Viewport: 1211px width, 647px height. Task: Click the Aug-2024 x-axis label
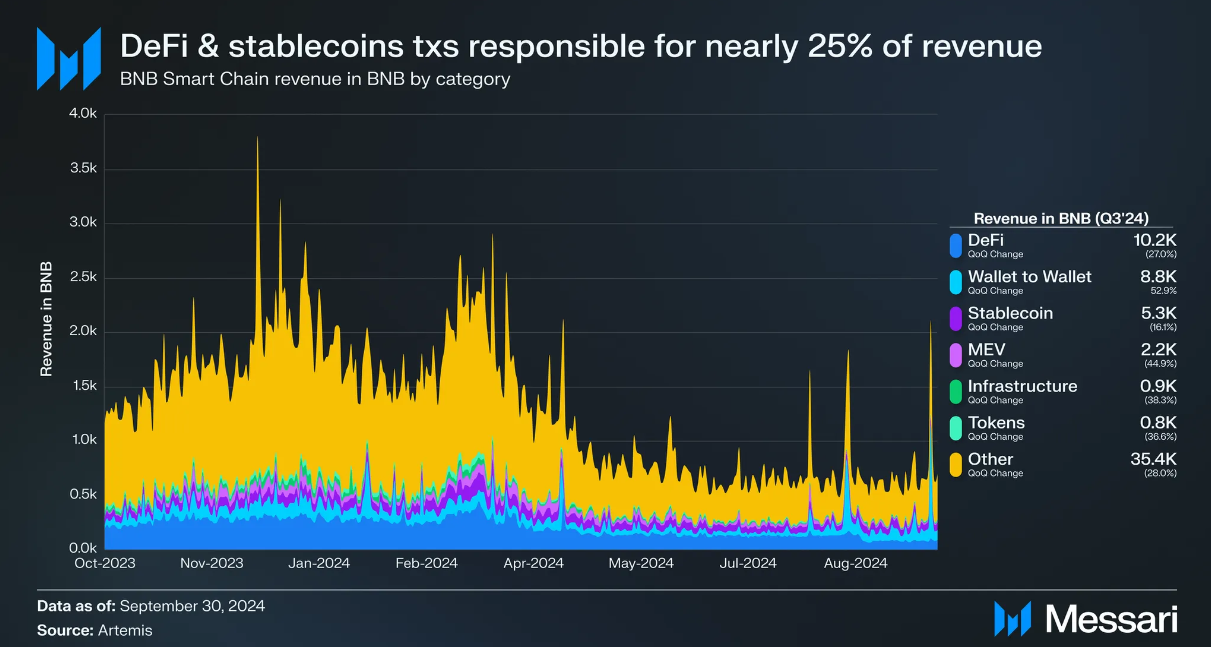(x=856, y=564)
